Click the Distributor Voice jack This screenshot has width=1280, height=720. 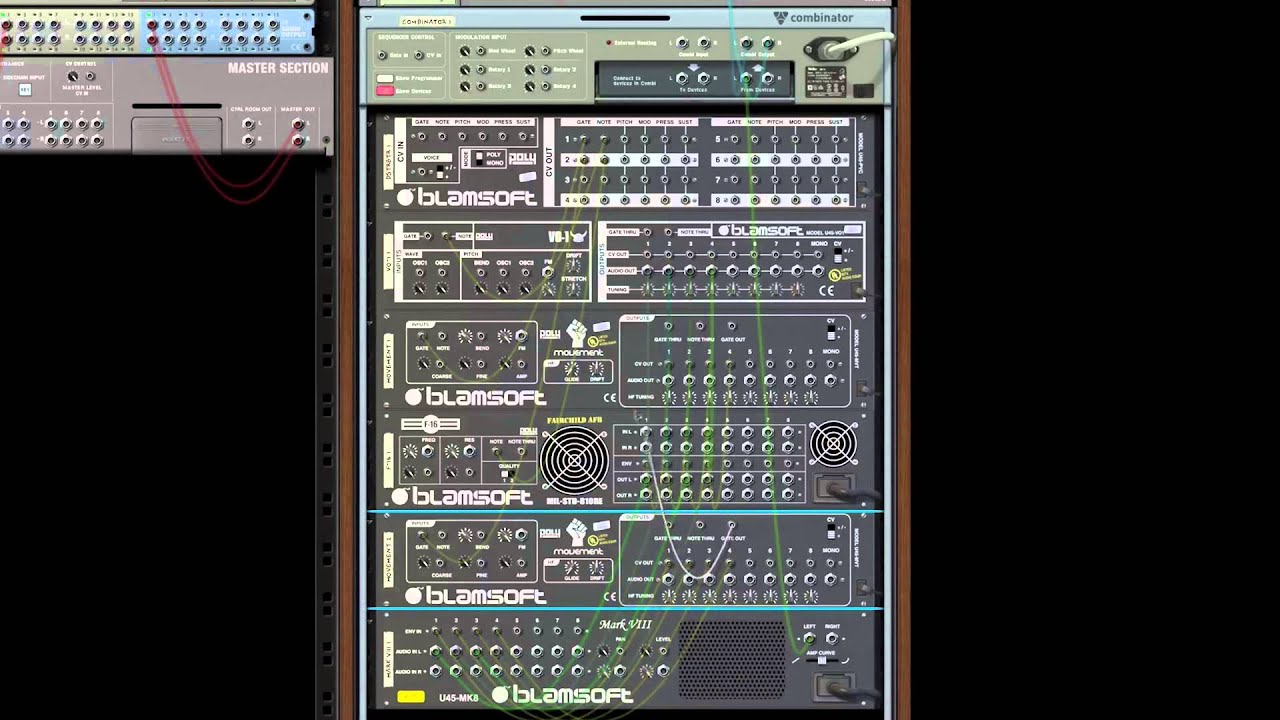423,172
